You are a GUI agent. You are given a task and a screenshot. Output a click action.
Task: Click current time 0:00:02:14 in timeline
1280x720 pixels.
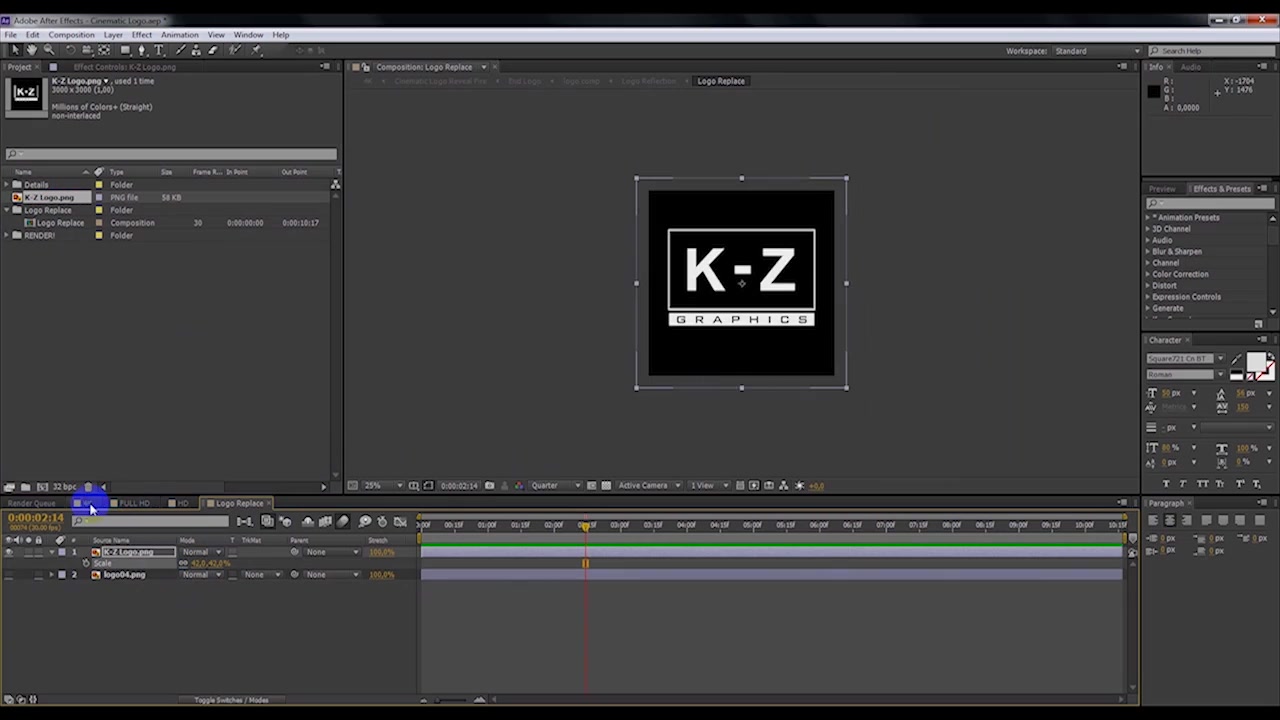point(36,518)
